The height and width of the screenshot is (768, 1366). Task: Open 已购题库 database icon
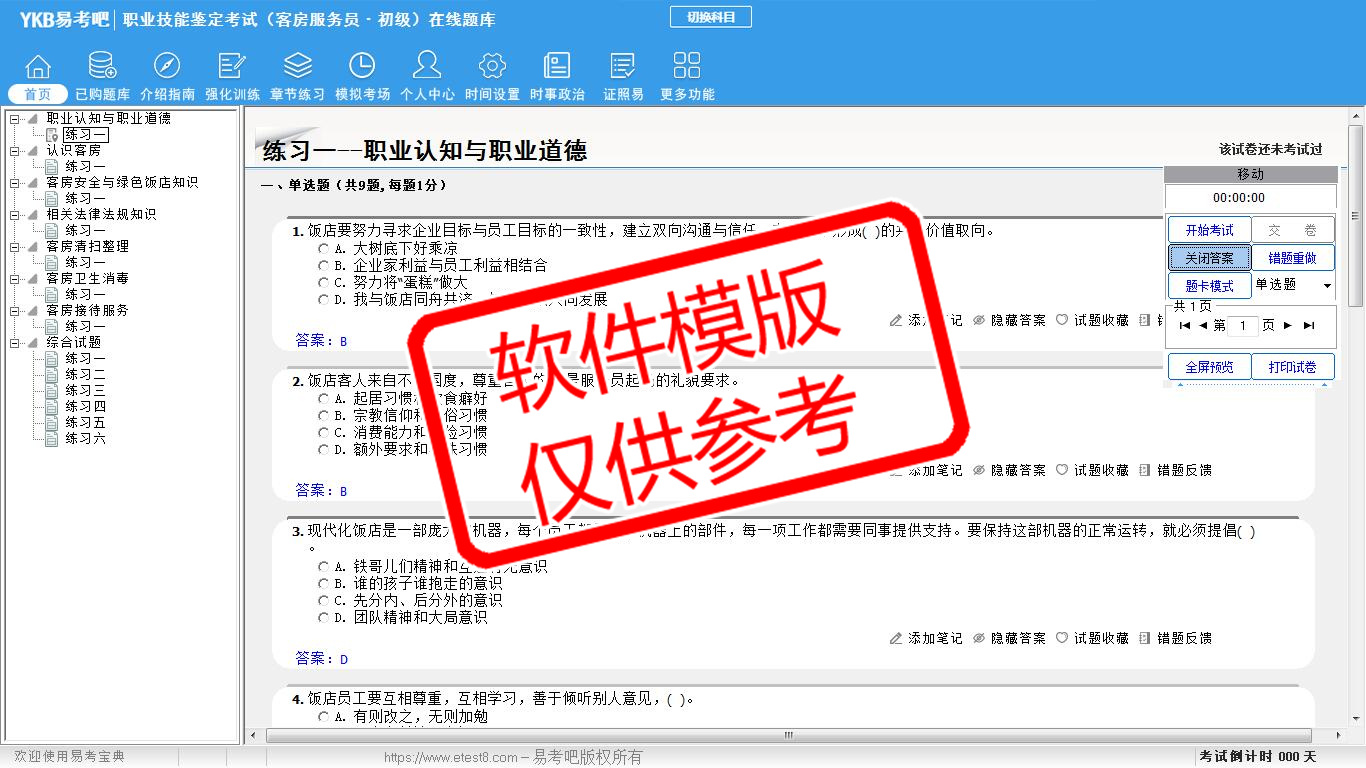tap(102, 67)
